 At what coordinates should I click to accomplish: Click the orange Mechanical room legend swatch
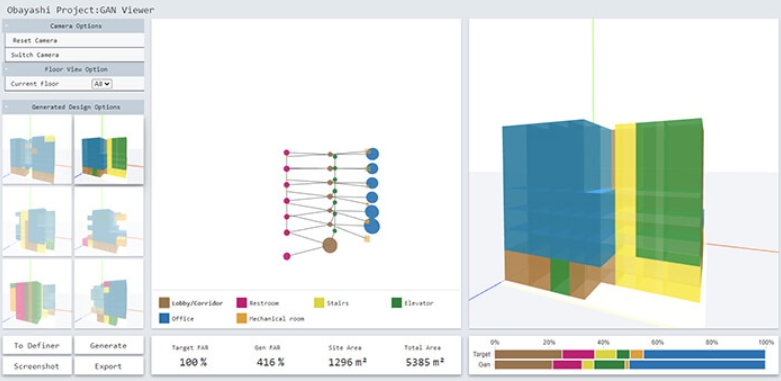click(242, 318)
